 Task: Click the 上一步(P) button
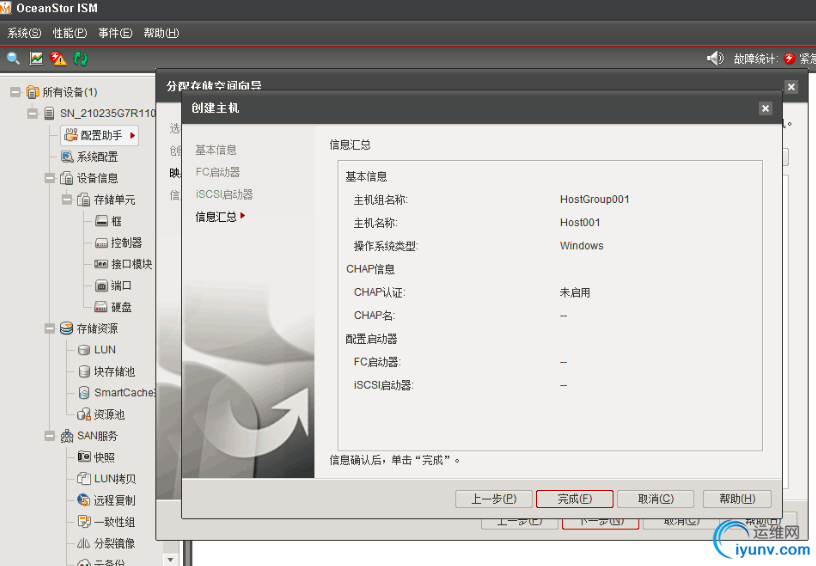(x=493, y=499)
